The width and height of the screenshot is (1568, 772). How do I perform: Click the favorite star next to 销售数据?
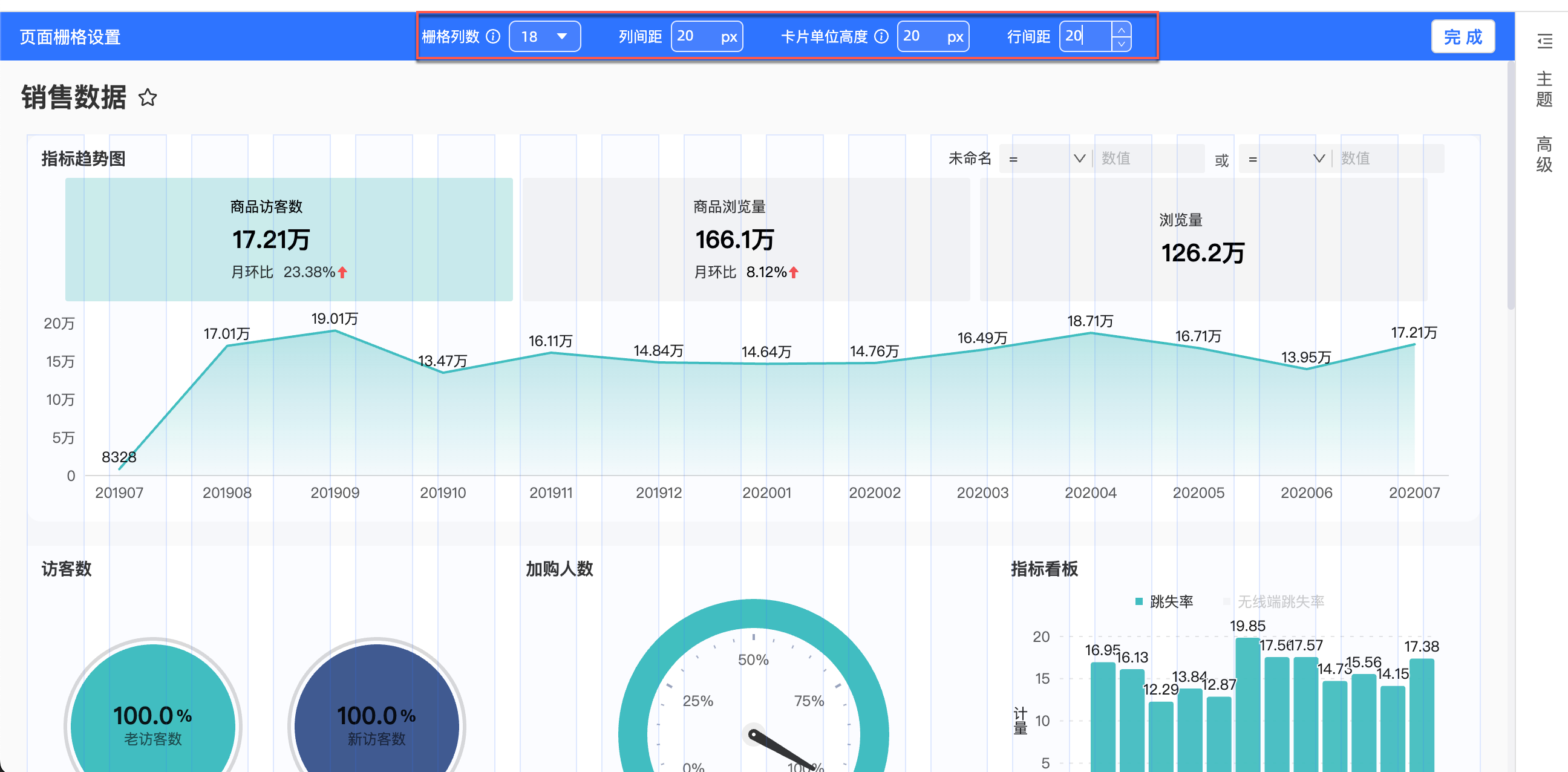click(148, 97)
